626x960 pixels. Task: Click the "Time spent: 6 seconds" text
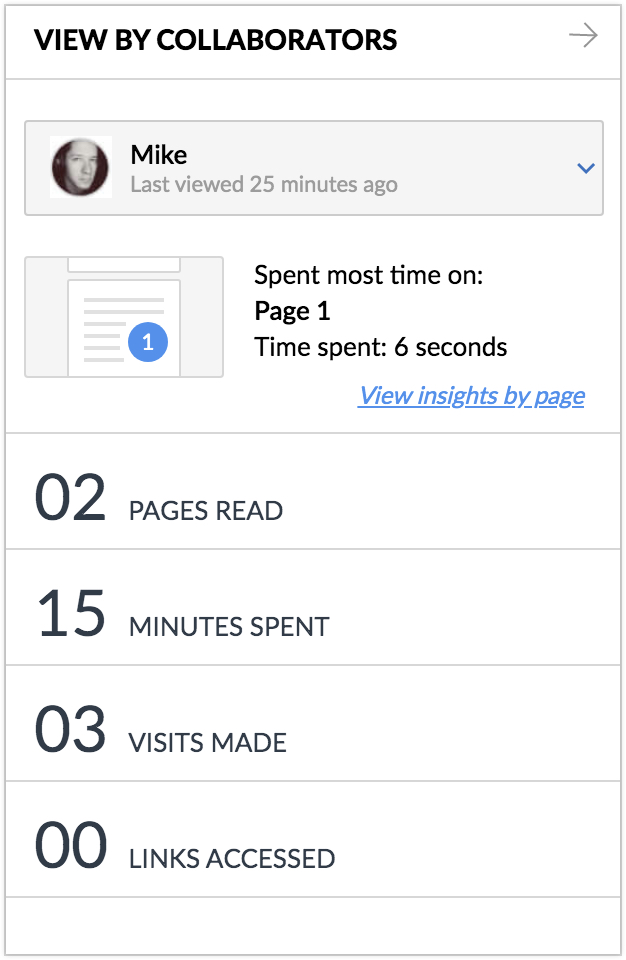coord(381,347)
